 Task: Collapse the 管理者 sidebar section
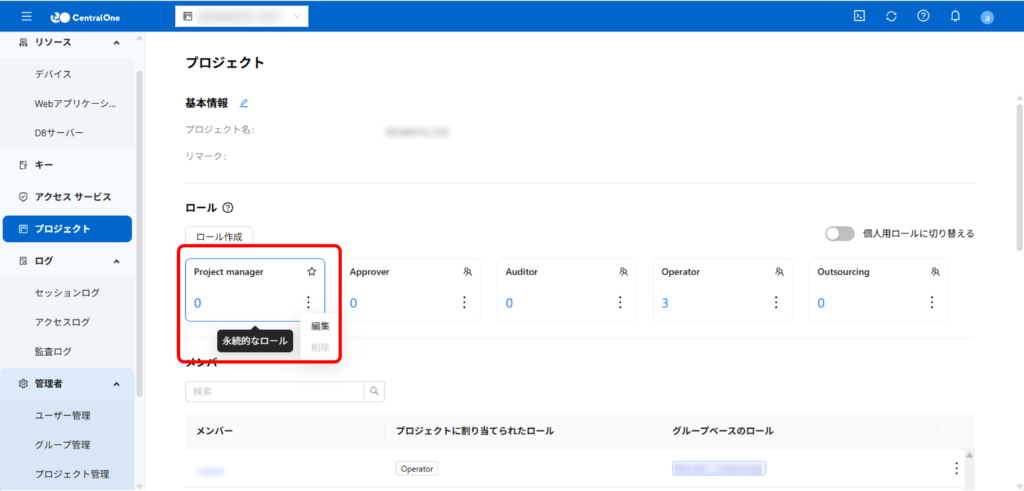pyautogui.click(x=117, y=384)
